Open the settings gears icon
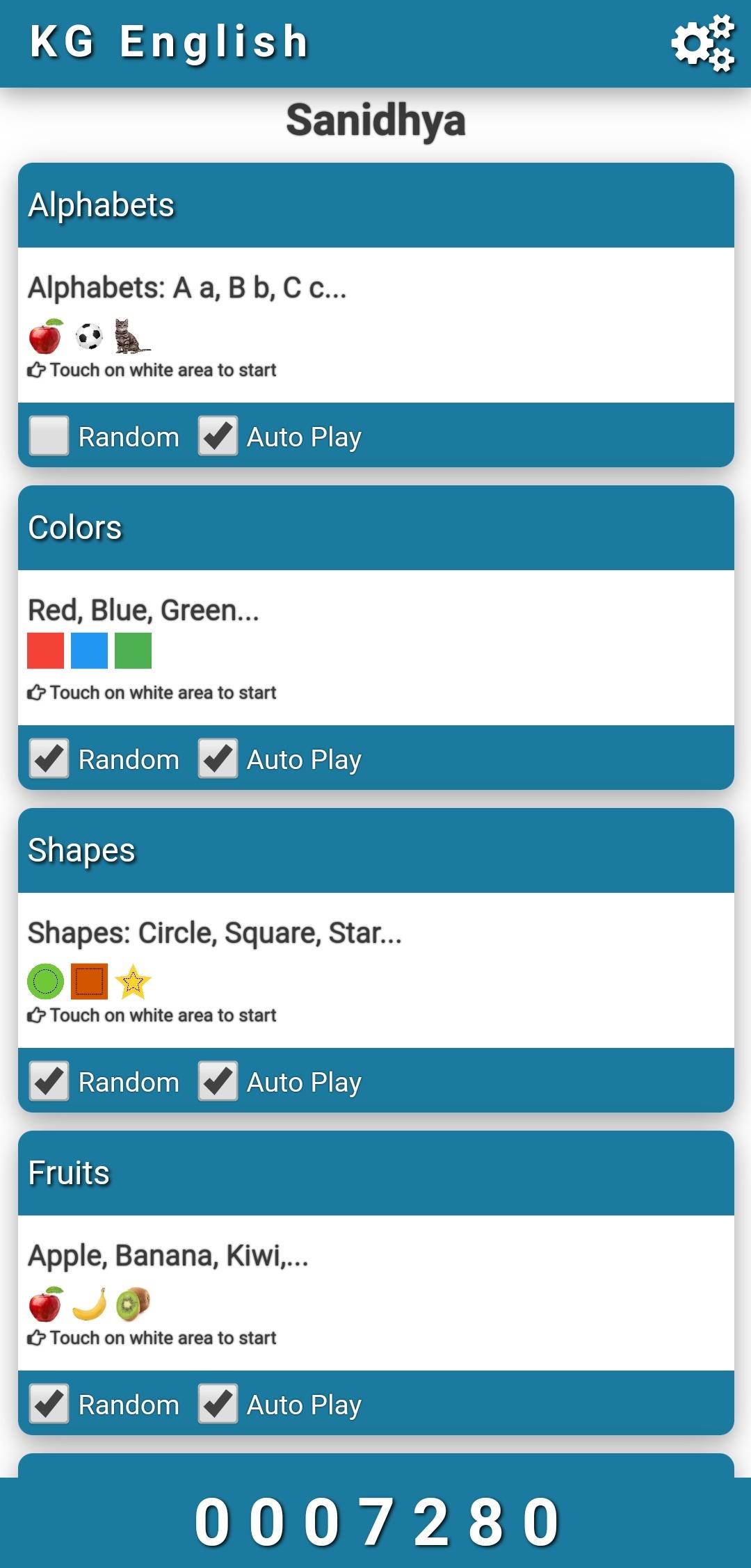The width and height of the screenshot is (751, 1568). coord(702,43)
